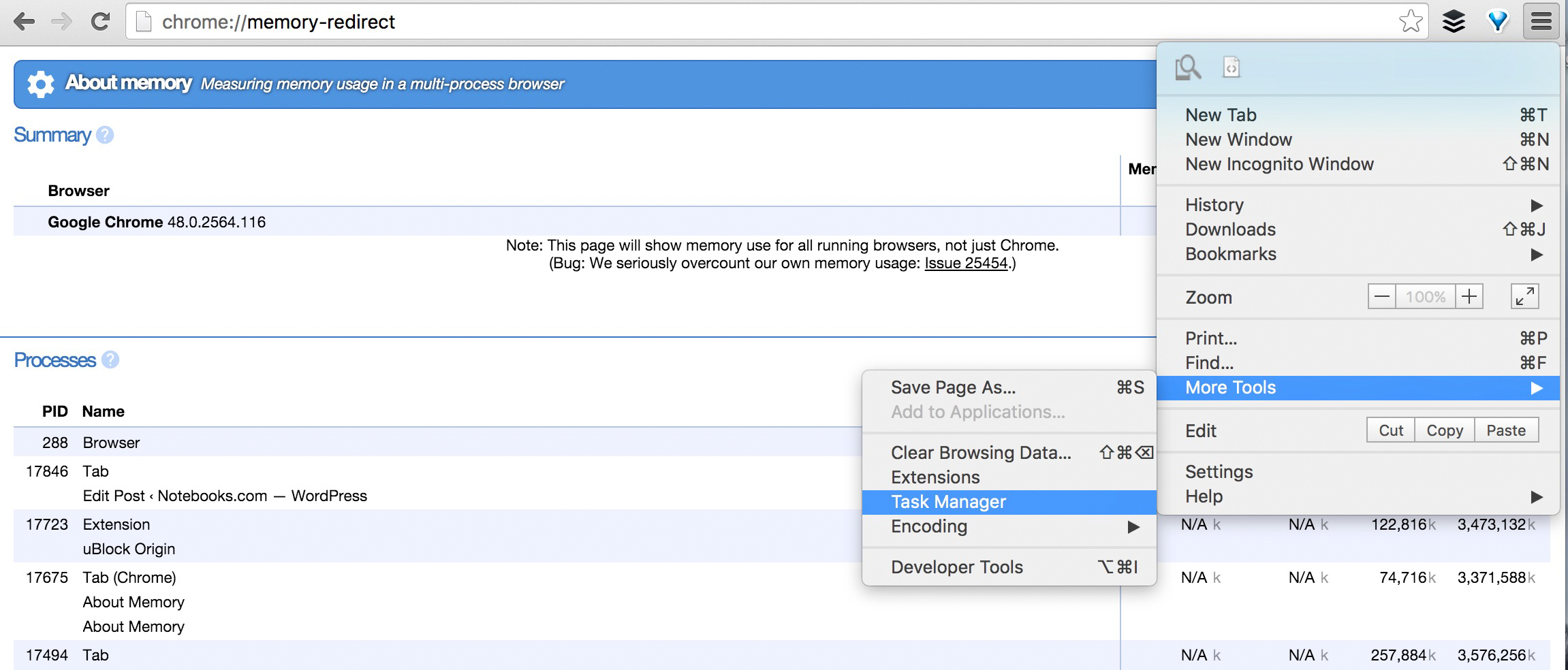Click the 100% zoom level value
The width and height of the screenshot is (1568, 670).
click(1426, 297)
